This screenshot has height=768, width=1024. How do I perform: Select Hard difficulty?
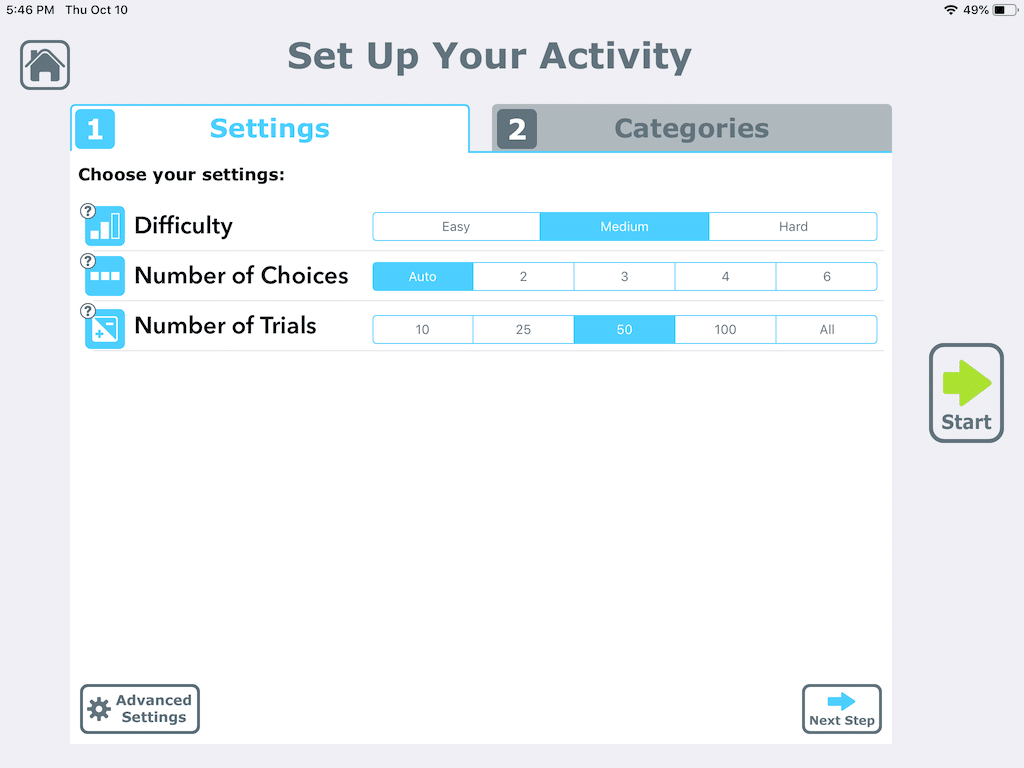(792, 226)
